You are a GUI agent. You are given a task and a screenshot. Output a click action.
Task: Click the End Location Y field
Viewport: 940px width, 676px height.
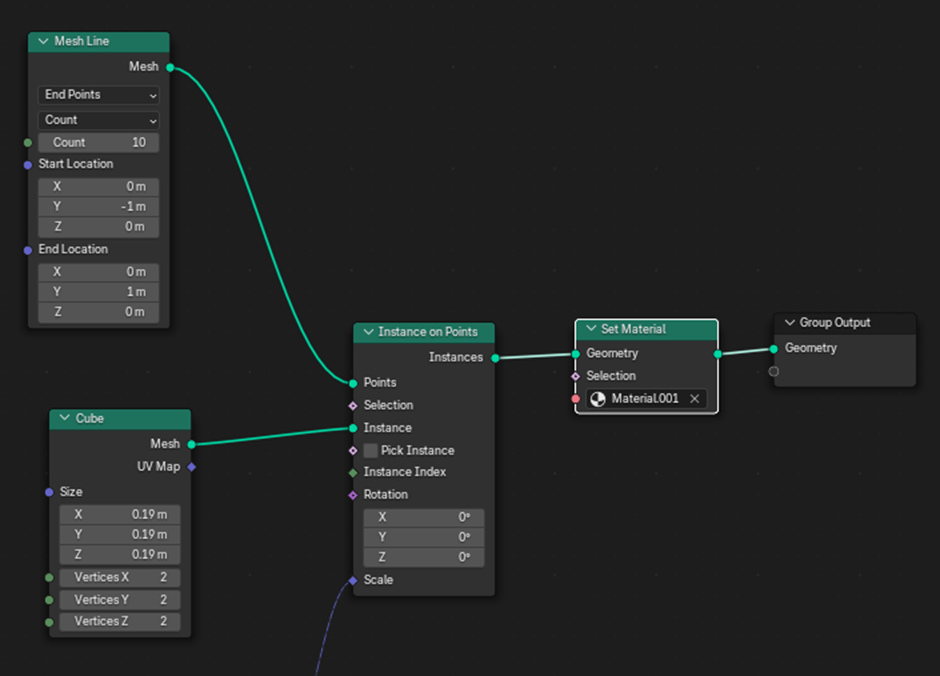pos(99,292)
